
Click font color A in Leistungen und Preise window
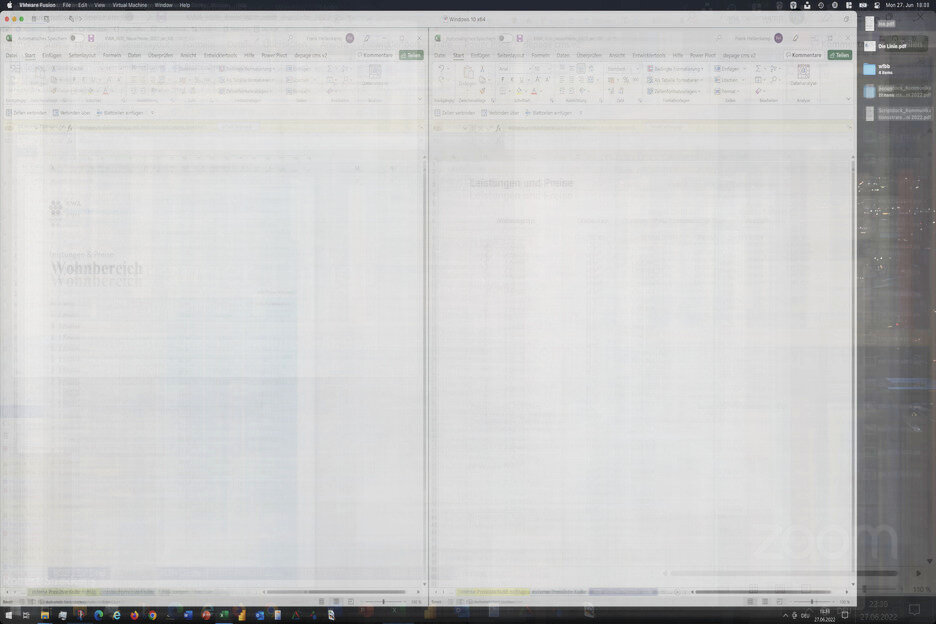click(x=534, y=91)
